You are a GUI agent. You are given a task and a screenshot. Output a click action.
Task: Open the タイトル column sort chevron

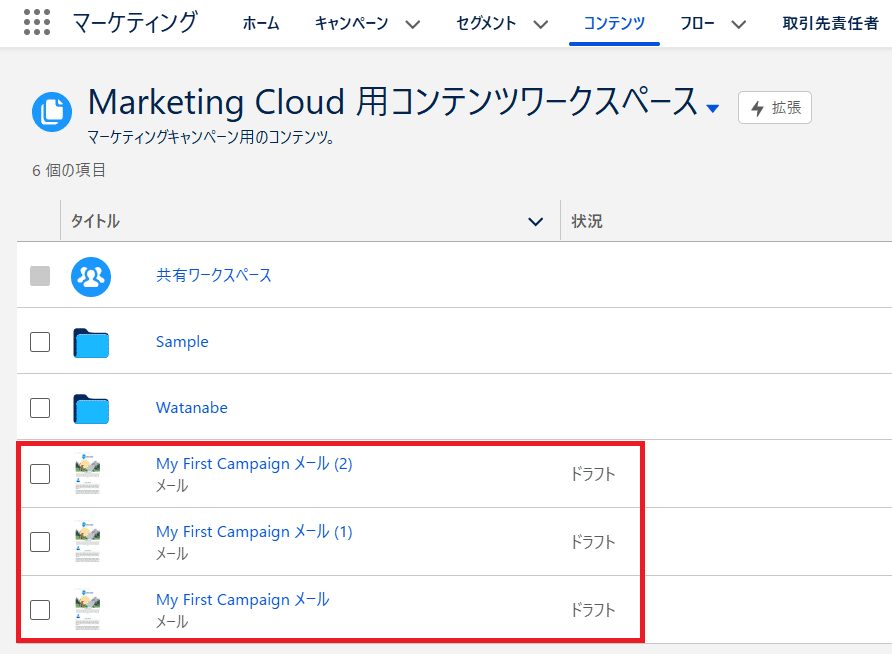pos(535,221)
